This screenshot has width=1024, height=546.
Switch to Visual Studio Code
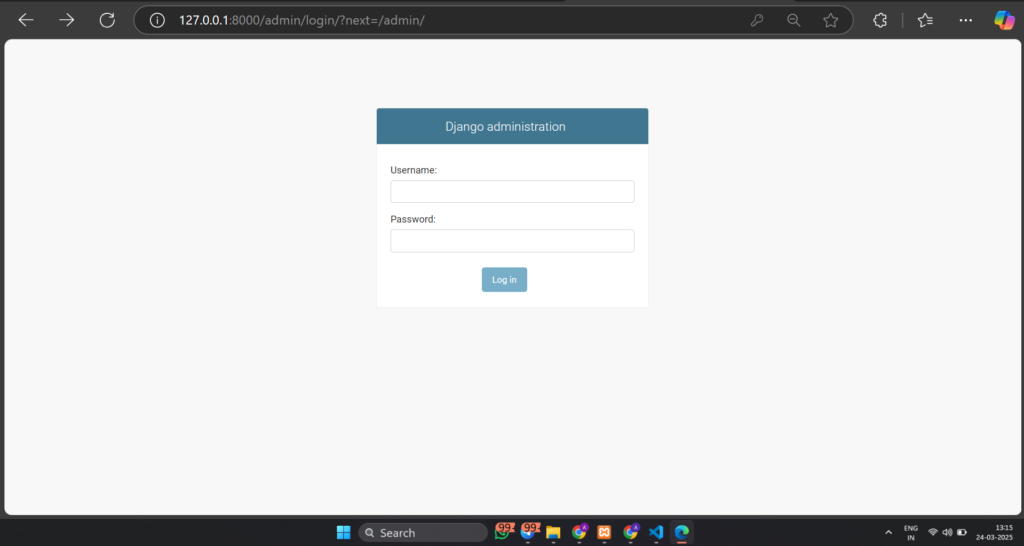[x=656, y=532]
